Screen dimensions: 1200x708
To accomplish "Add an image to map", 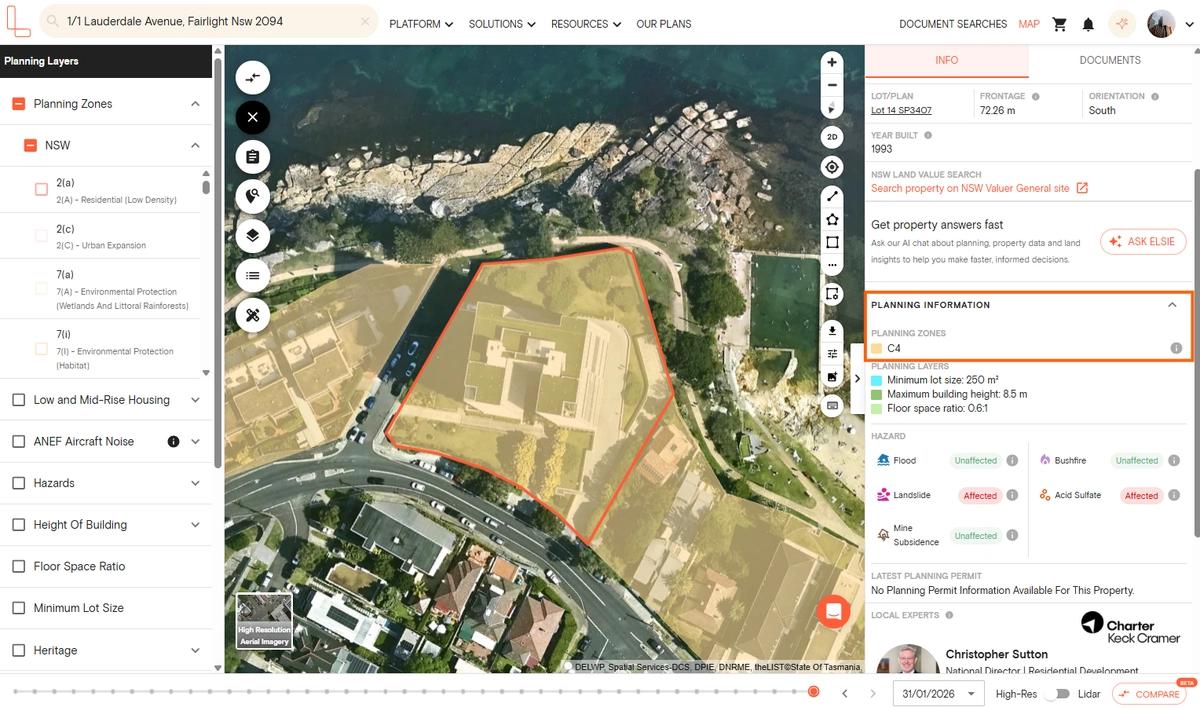I will [x=831, y=377].
